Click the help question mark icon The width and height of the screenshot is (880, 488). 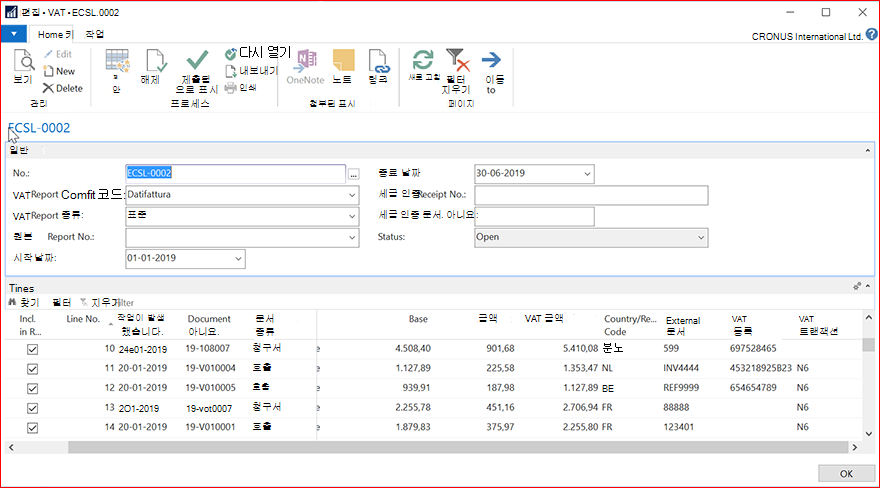pos(871,35)
